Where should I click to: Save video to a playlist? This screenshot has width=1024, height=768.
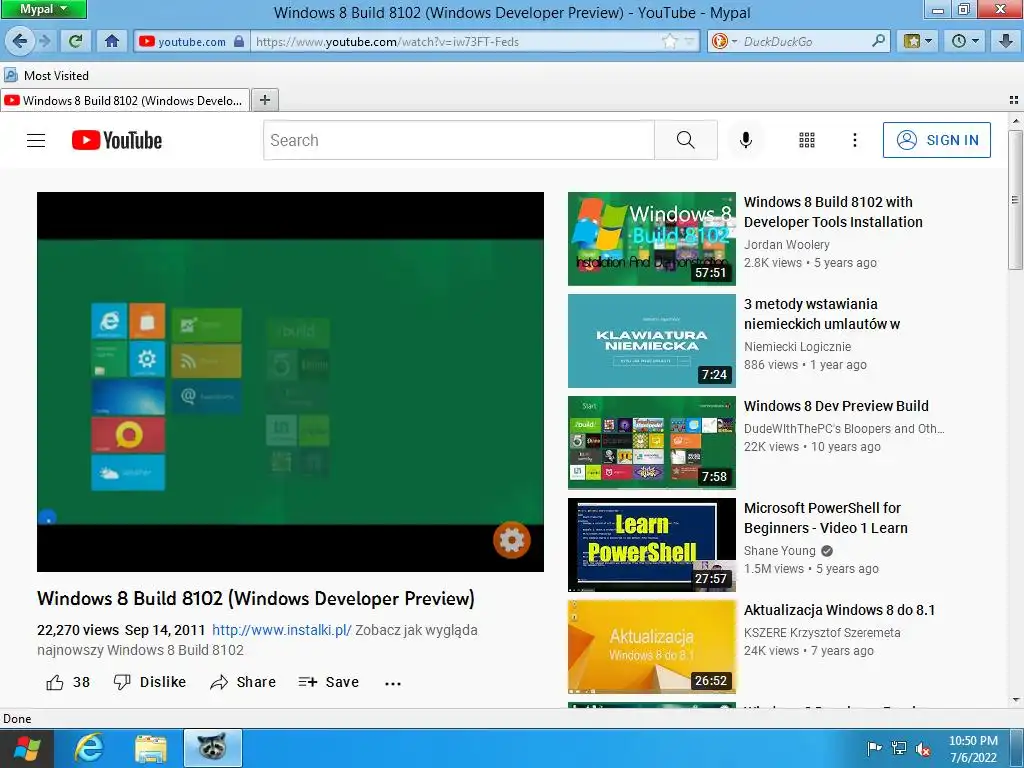328,682
